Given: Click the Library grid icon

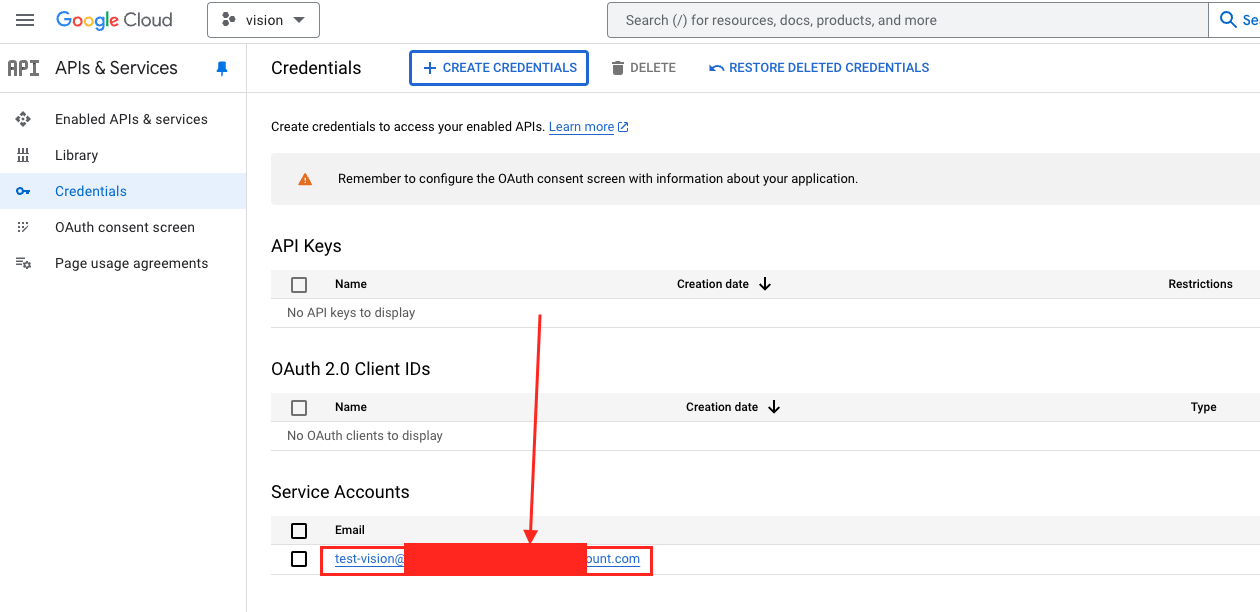Looking at the screenshot, I should 23,155.
